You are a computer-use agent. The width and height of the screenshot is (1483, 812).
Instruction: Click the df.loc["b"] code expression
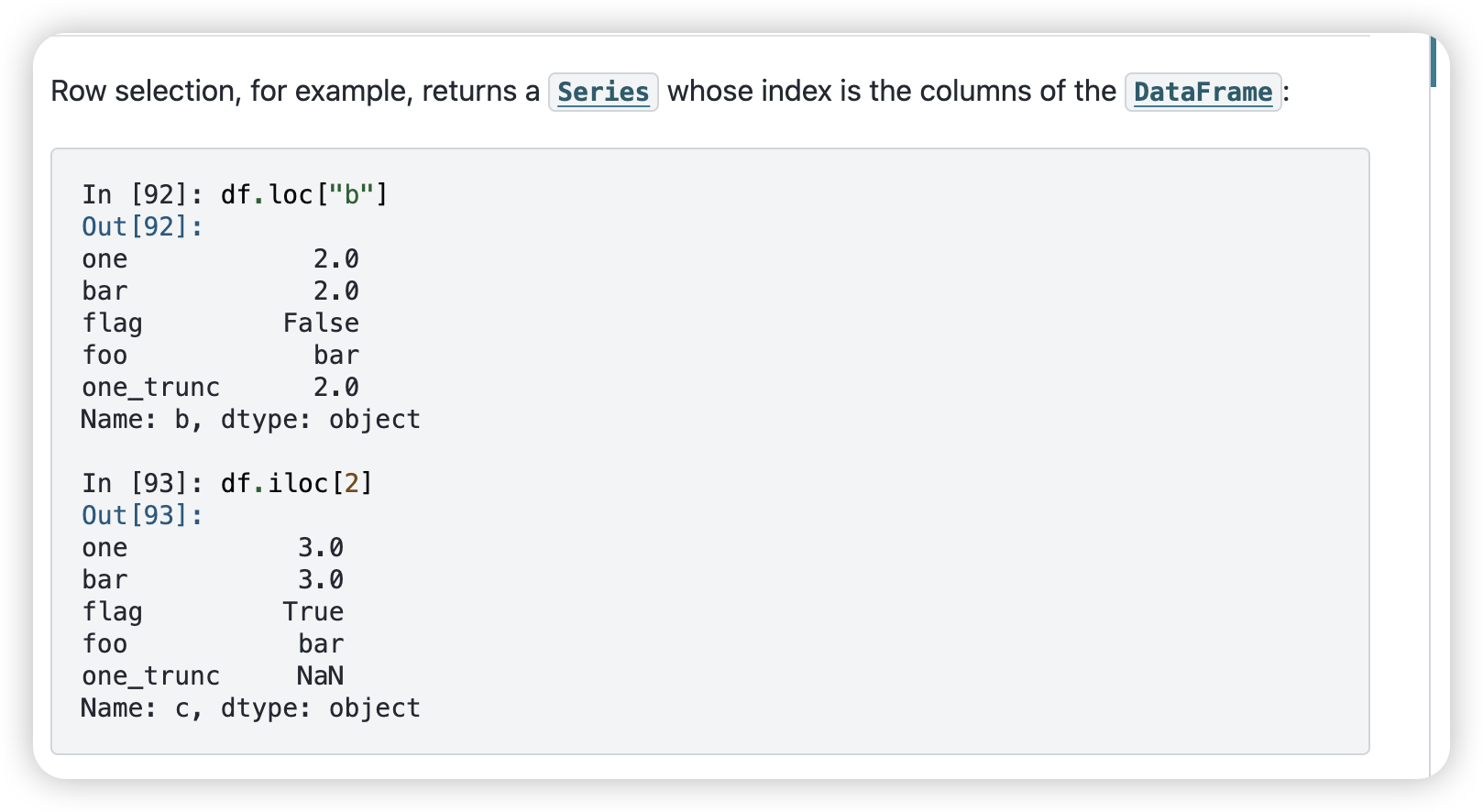click(x=304, y=194)
